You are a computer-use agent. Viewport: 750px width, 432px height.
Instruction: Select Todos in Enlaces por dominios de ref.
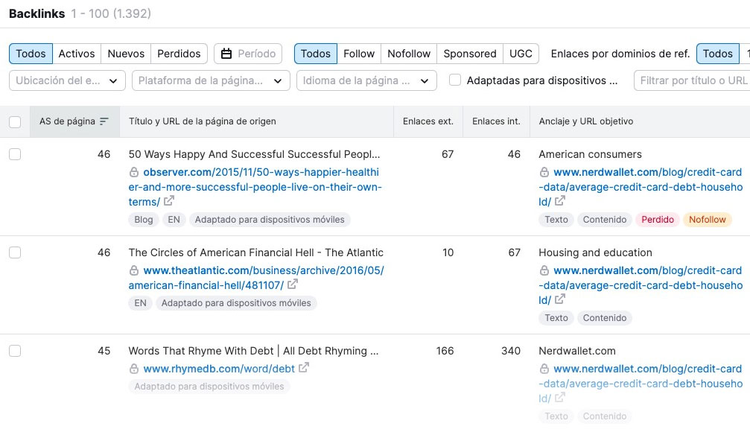(717, 54)
